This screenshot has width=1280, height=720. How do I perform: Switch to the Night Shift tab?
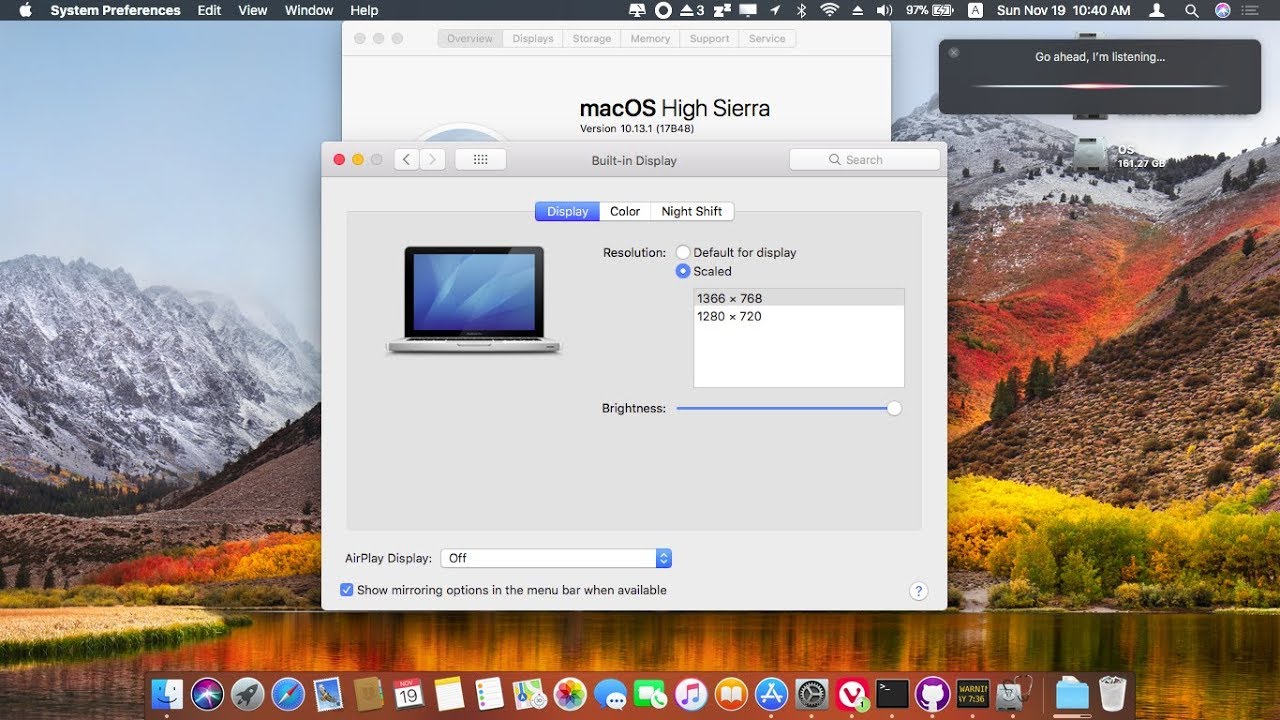point(692,211)
